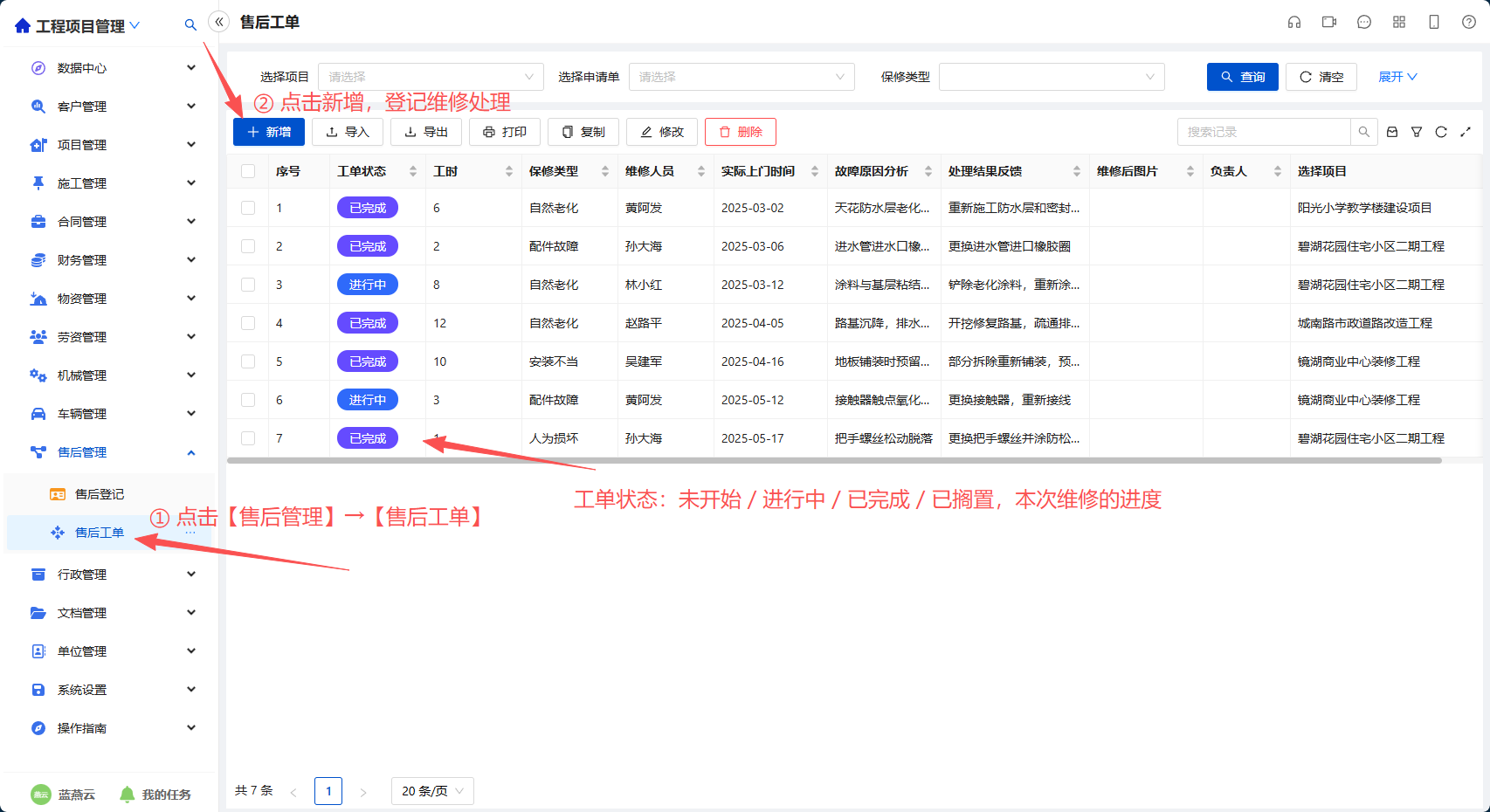The width and height of the screenshot is (1490, 812).
Task: Click the 客户管理 sidebar icon
Action: (x=38, y=107)
